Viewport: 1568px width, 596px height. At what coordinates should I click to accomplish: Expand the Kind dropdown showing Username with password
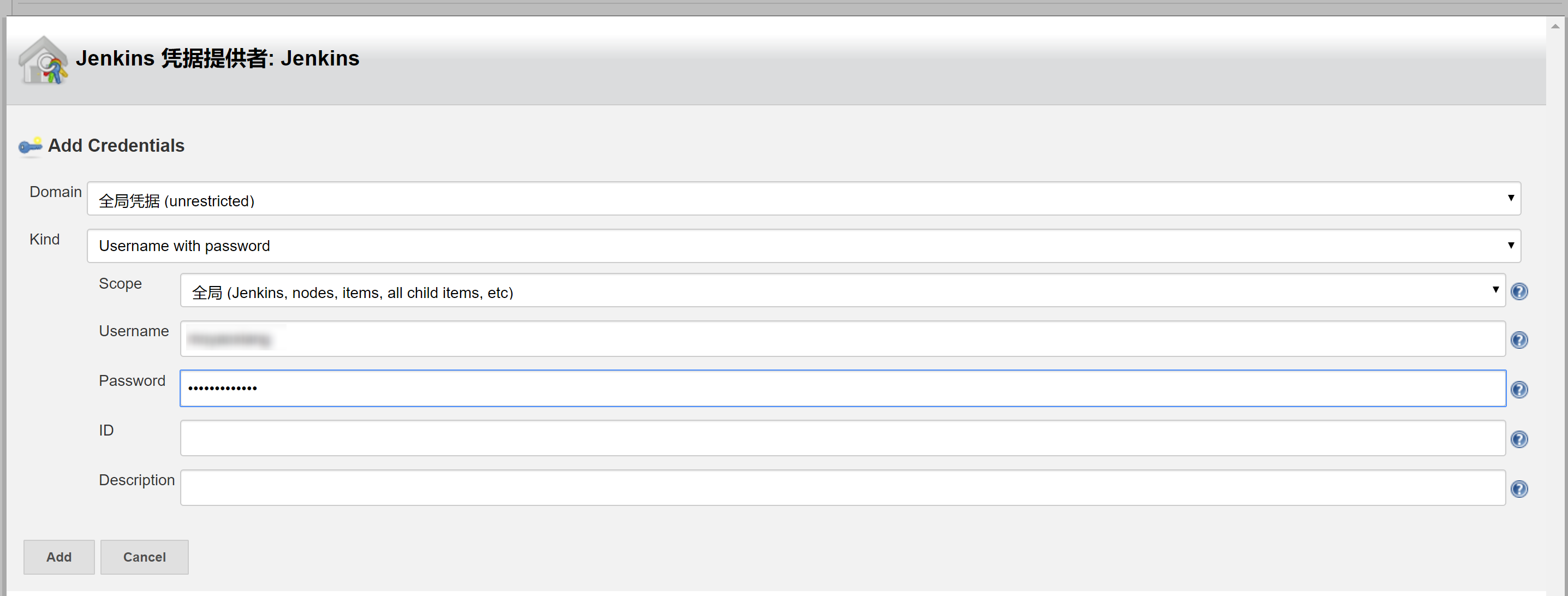[x=803, y=246]
